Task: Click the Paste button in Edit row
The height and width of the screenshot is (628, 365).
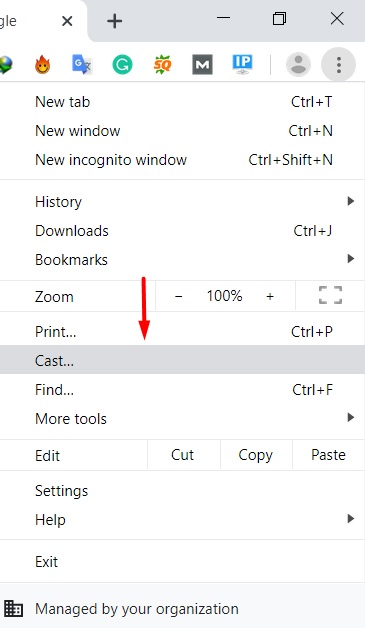Action: 328,455
